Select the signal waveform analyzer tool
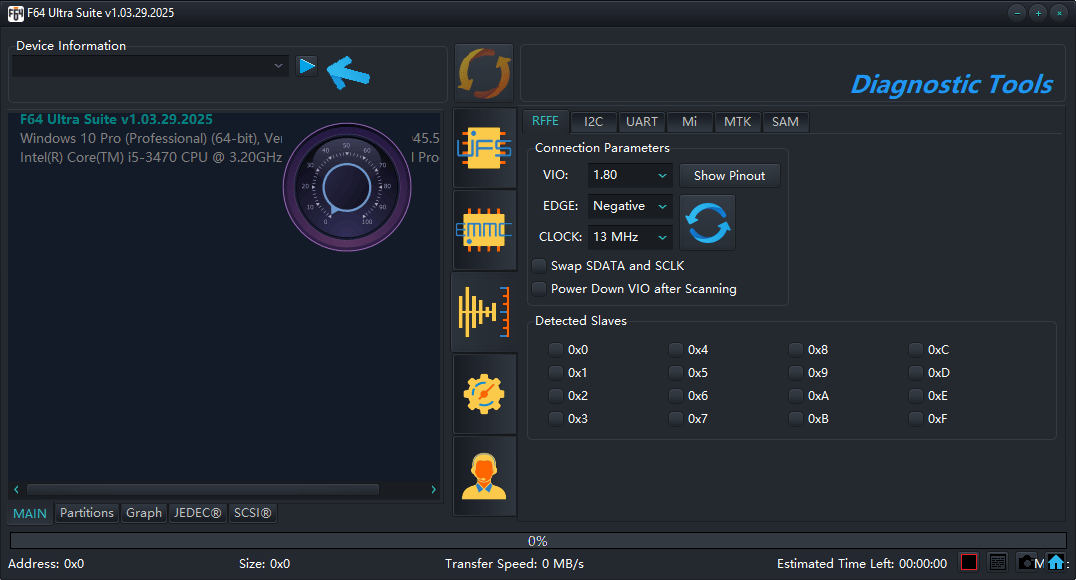Image resolution: width=1076 pixels, height=580 pixels. 484,312
